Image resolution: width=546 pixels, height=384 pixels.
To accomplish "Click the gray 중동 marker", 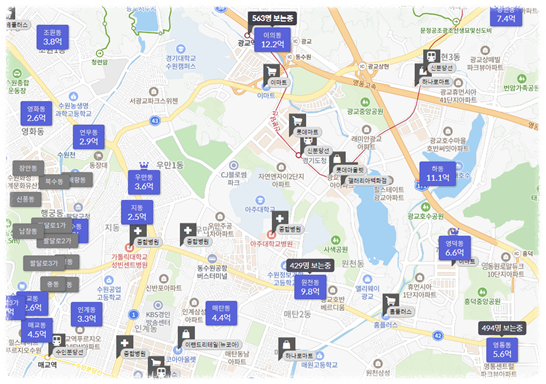I will click(x=53, y=284).
